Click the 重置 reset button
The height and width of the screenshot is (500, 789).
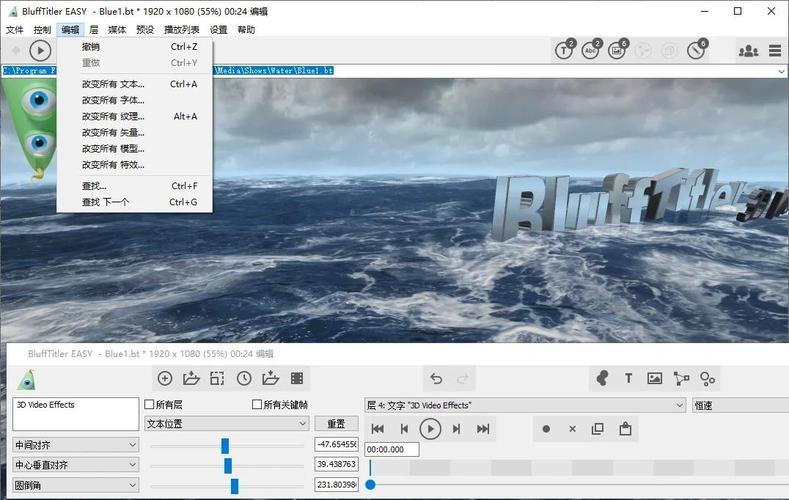pyautogui.click(x=336, y=424)
